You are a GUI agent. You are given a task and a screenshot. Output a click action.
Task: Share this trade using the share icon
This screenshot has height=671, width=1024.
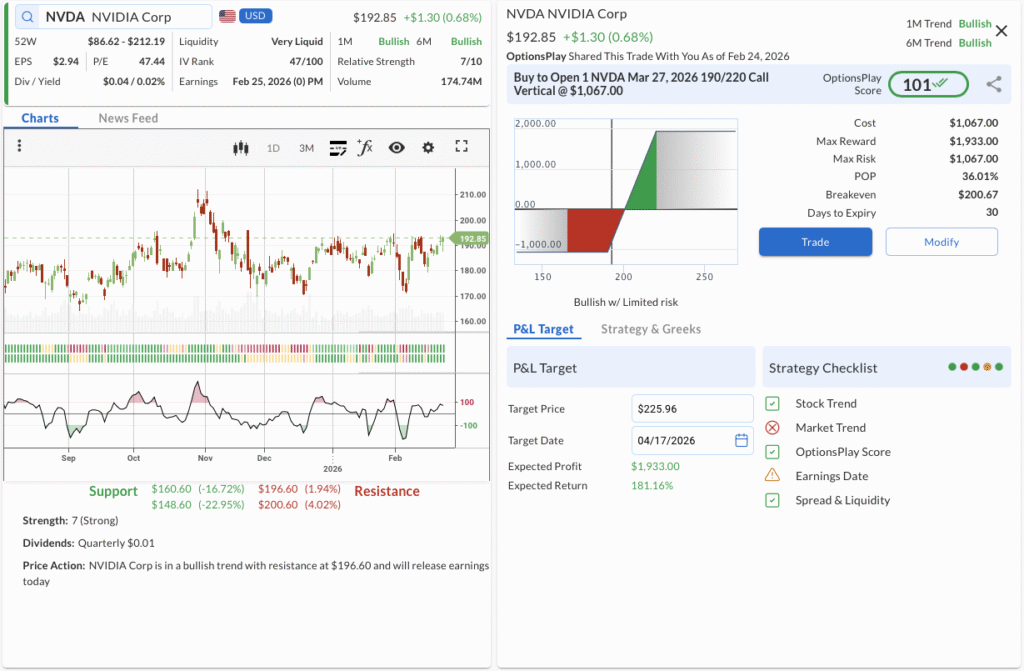[993, 85]
